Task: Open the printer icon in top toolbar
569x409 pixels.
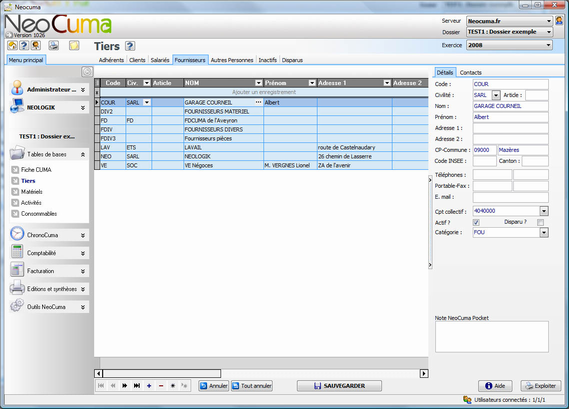Action: click(54, 45)
